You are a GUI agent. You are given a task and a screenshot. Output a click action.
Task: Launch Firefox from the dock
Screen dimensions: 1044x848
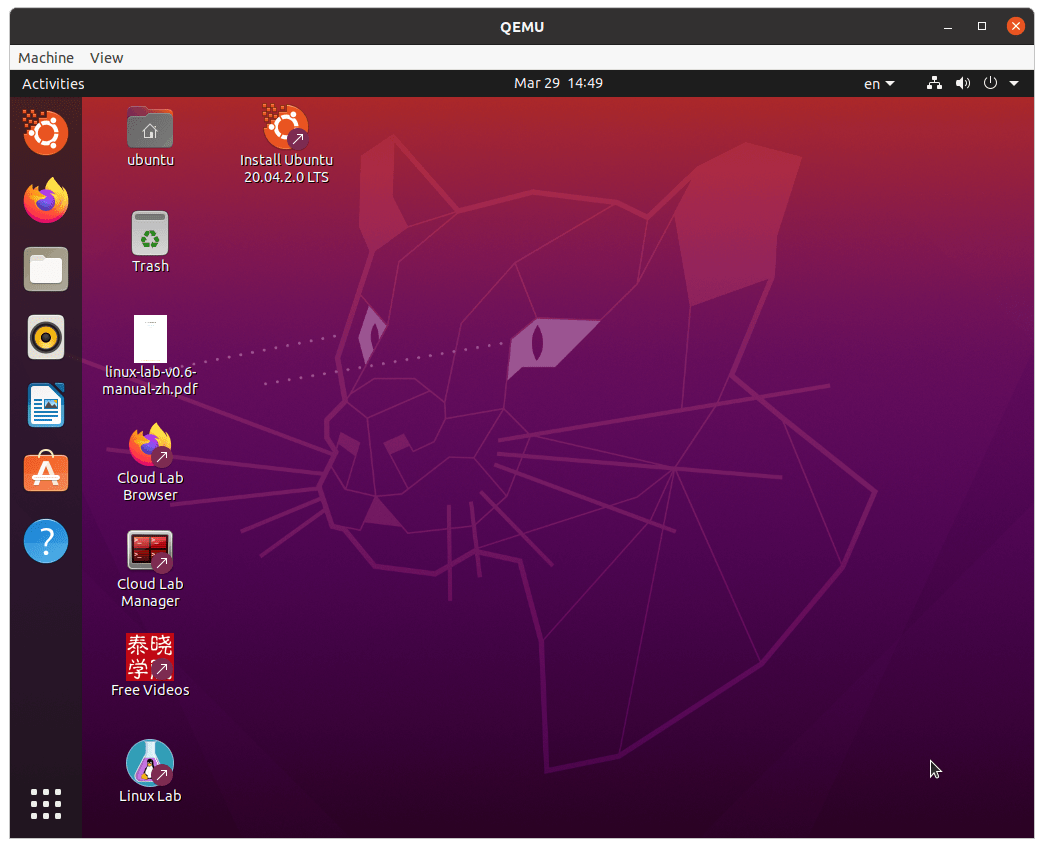coord(45,200)
